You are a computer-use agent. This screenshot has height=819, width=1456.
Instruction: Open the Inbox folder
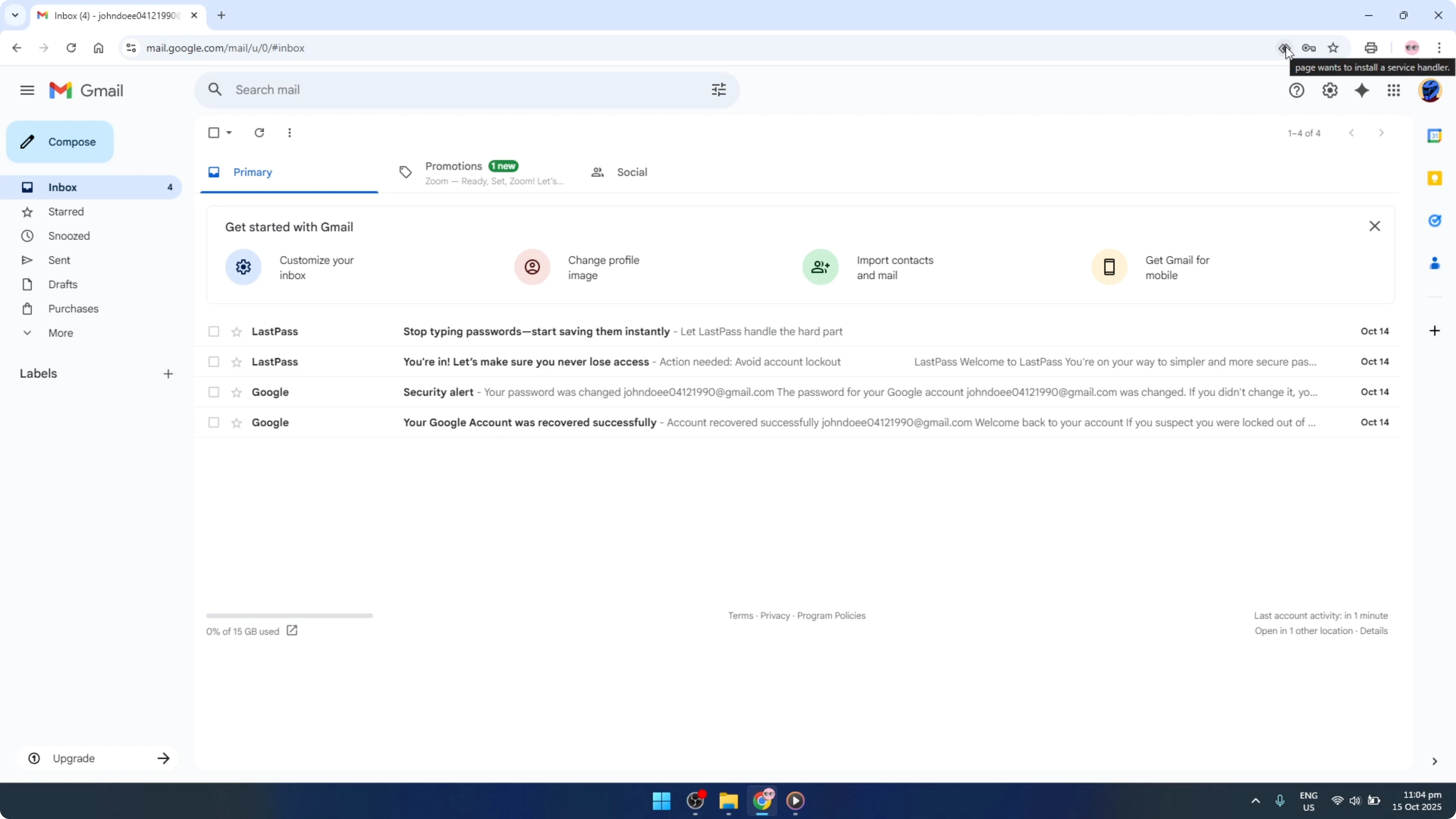[91, 188]
